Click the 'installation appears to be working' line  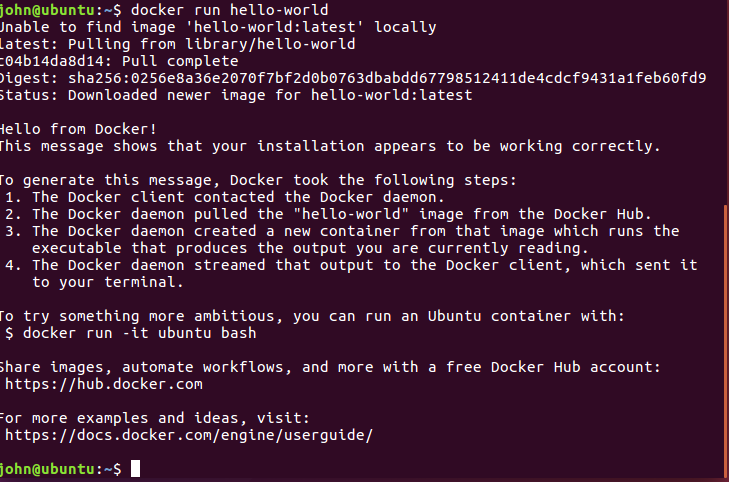[x=330, y=146]
